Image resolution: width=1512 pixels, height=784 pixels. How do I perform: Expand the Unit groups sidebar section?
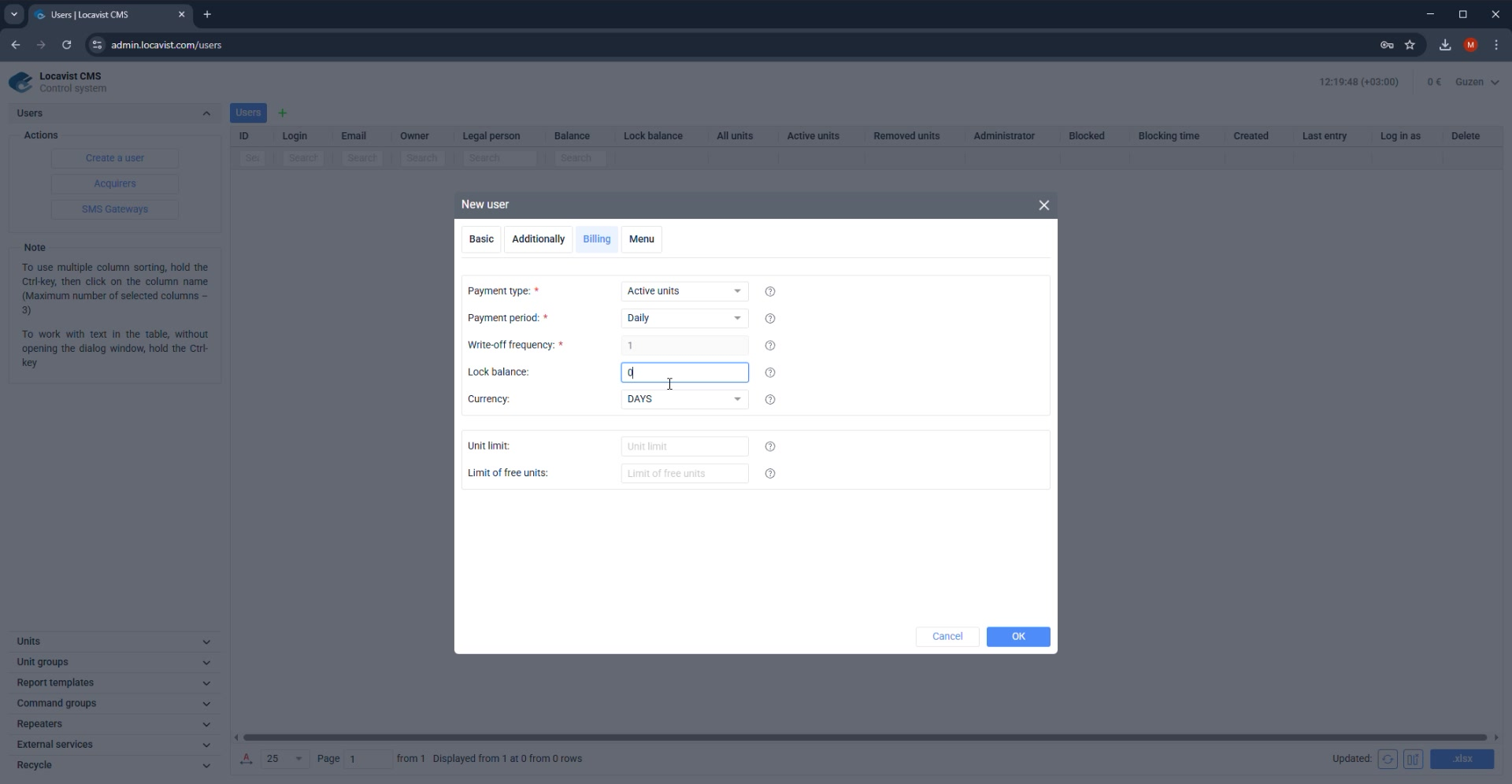114,662
